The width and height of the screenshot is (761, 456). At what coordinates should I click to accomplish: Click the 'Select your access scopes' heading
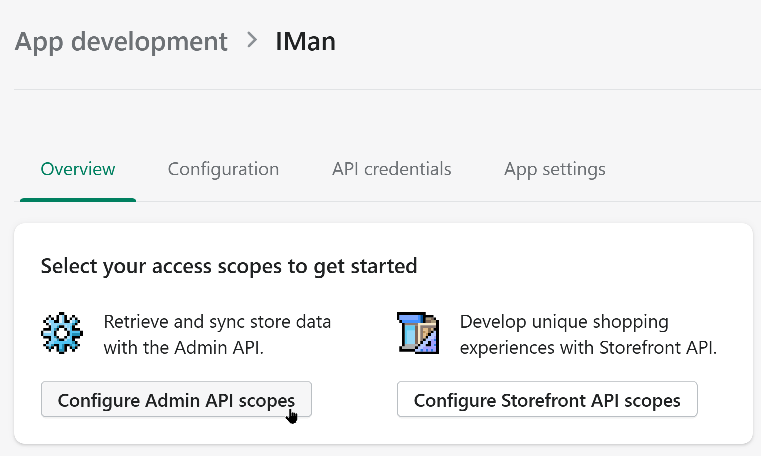click(228, 266)
